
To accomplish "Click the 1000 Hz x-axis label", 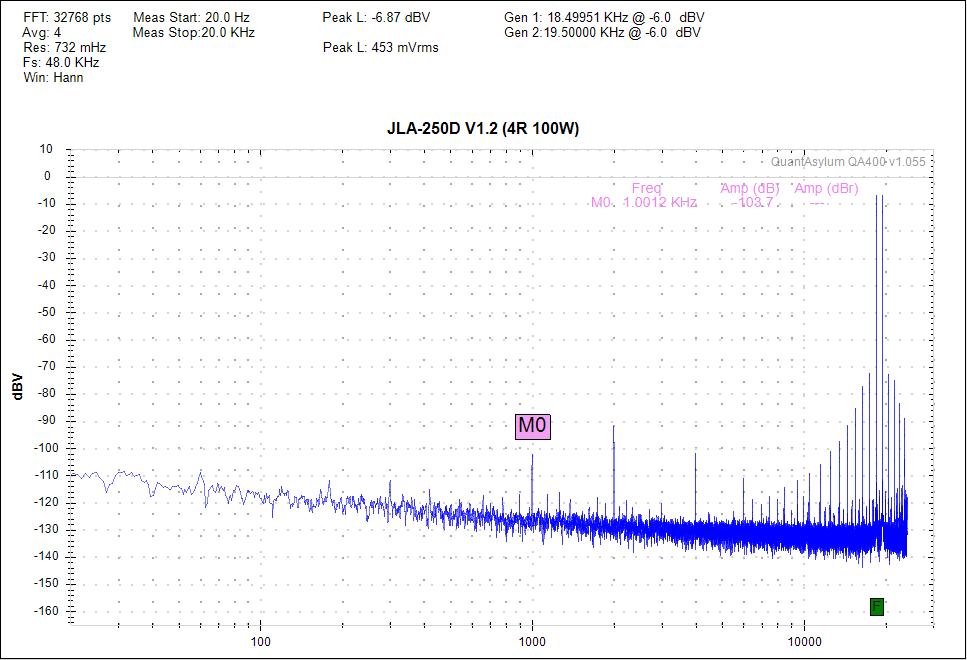I will click(x=532, y=641).
